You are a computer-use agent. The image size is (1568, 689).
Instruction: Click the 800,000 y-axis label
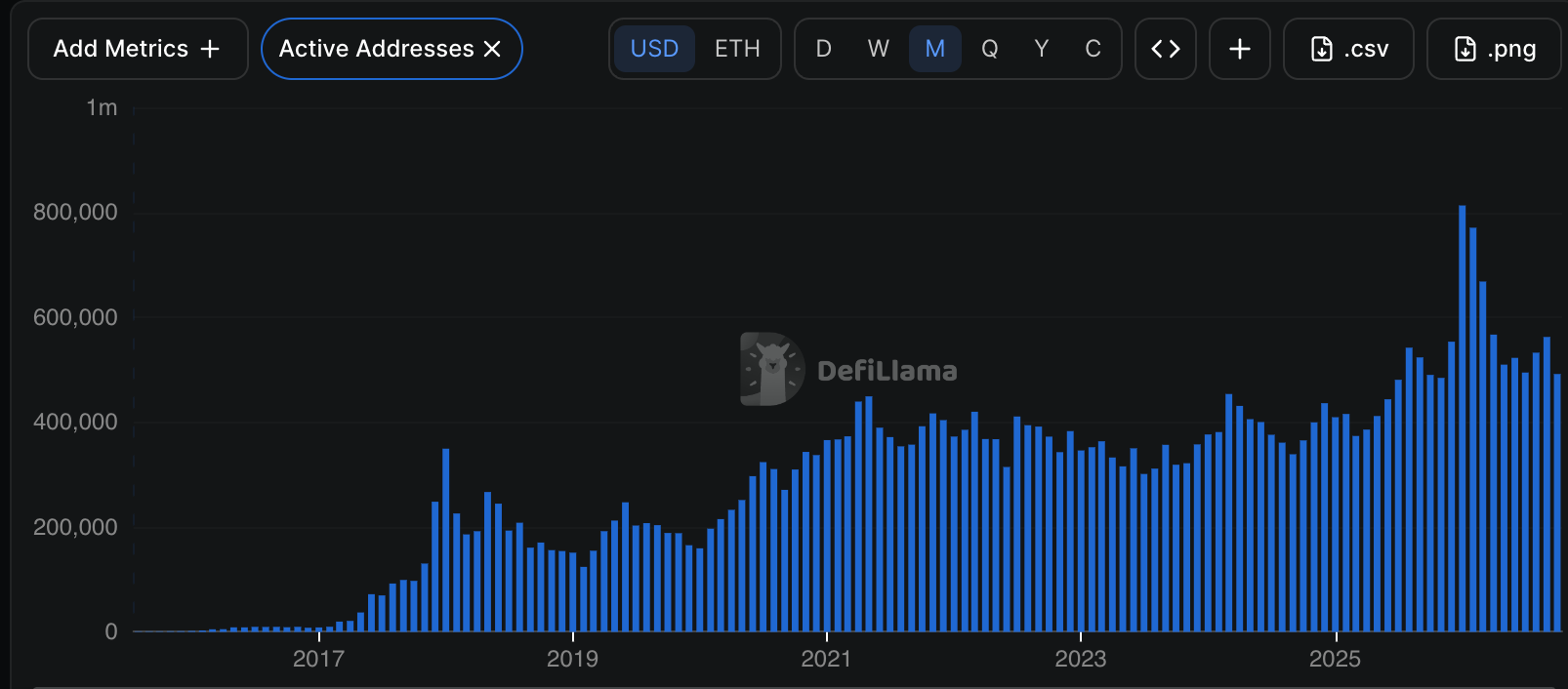pos(75,212)
